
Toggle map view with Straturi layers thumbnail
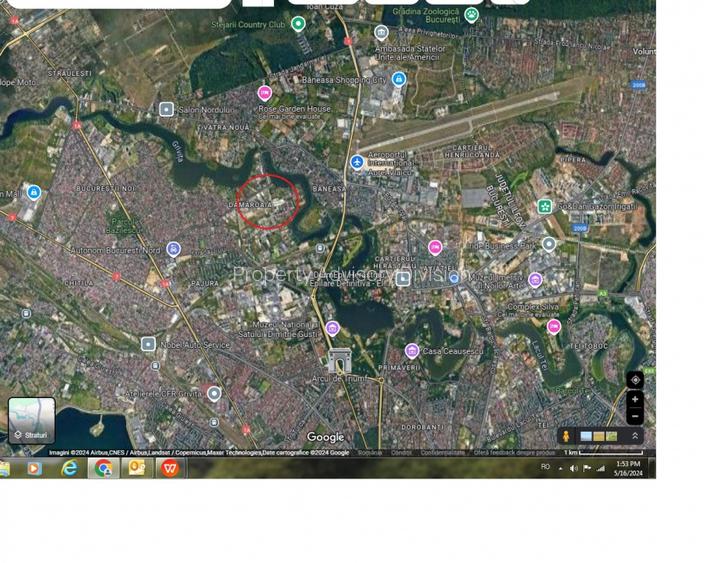tap(31, 421)
